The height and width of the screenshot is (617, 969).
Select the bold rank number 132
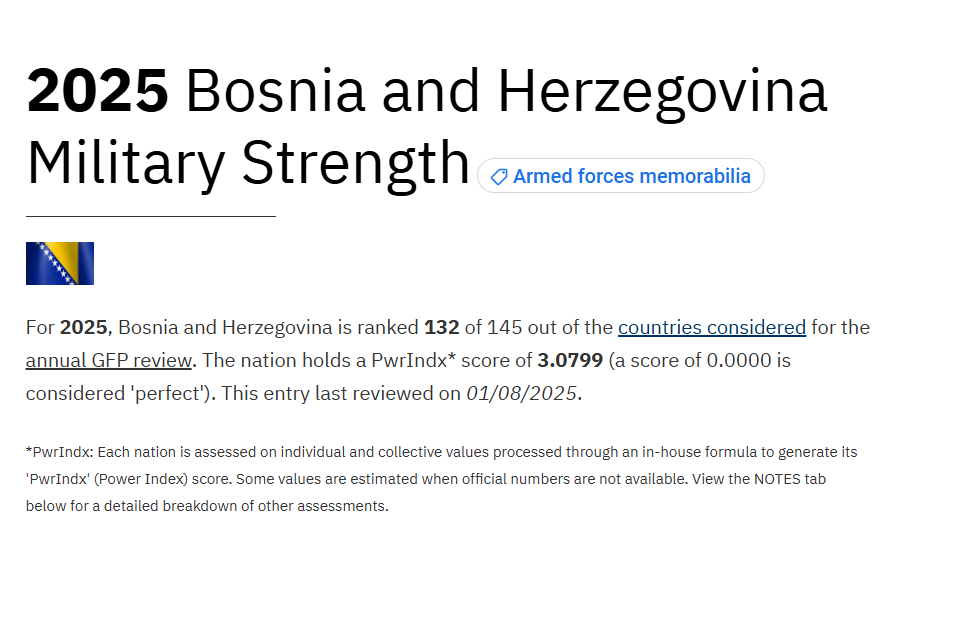[441, 327]
